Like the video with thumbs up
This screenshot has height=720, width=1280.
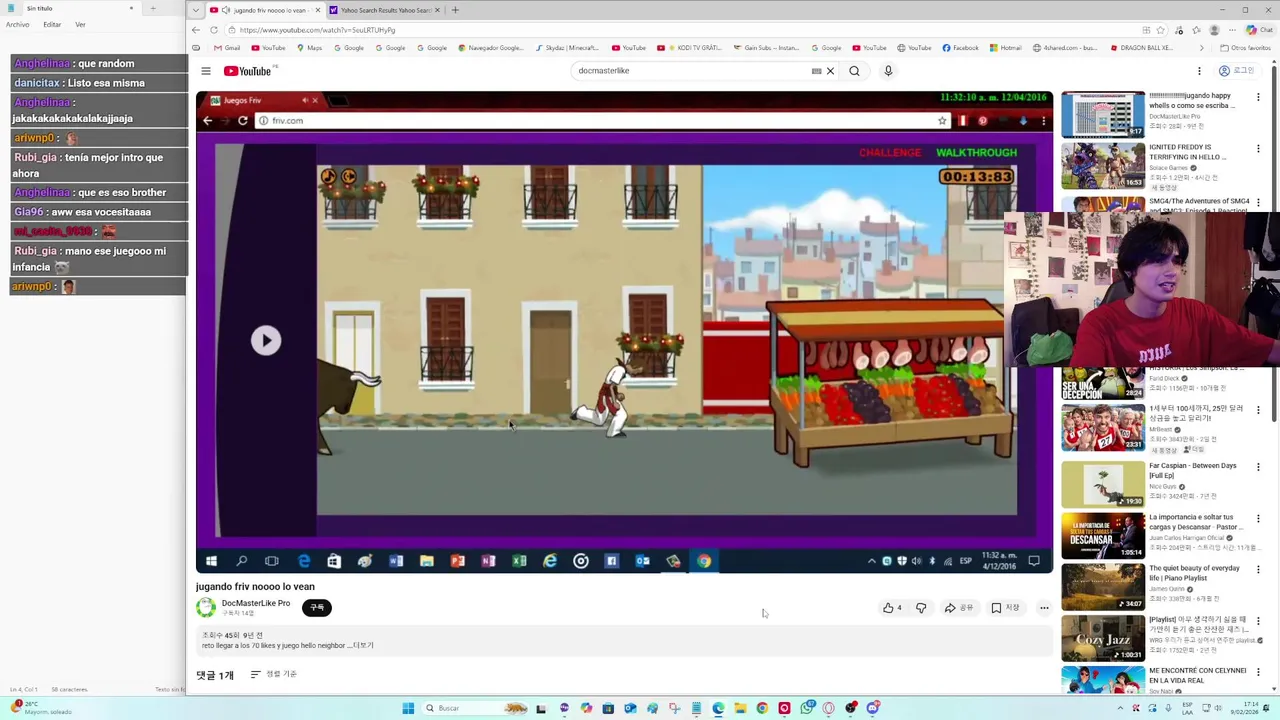[x=892, y=608]
